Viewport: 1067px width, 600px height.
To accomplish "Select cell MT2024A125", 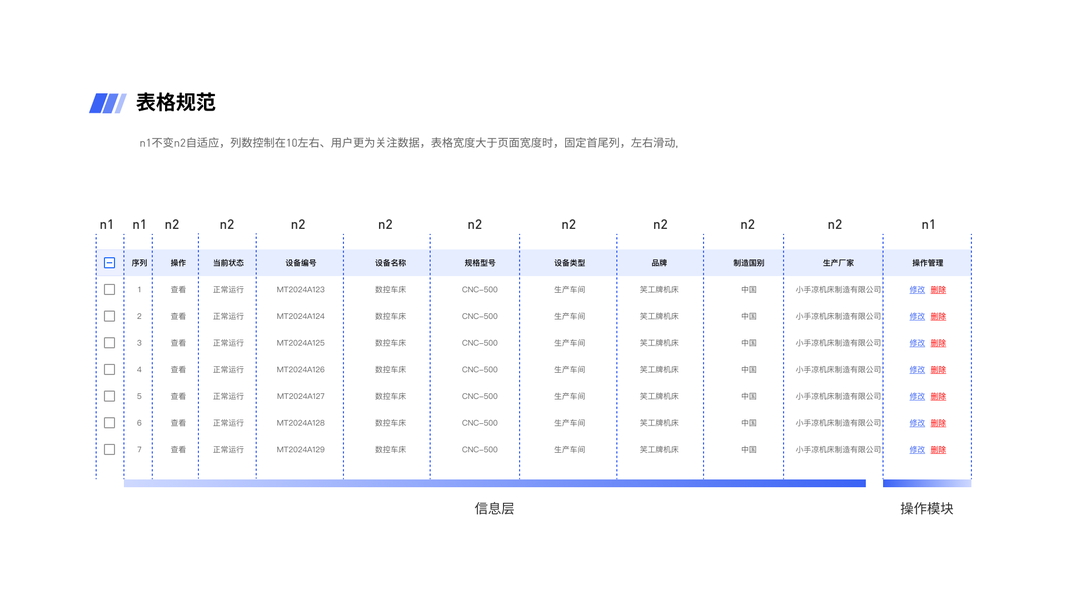I will pyautogui.click(x=301, y=343).
